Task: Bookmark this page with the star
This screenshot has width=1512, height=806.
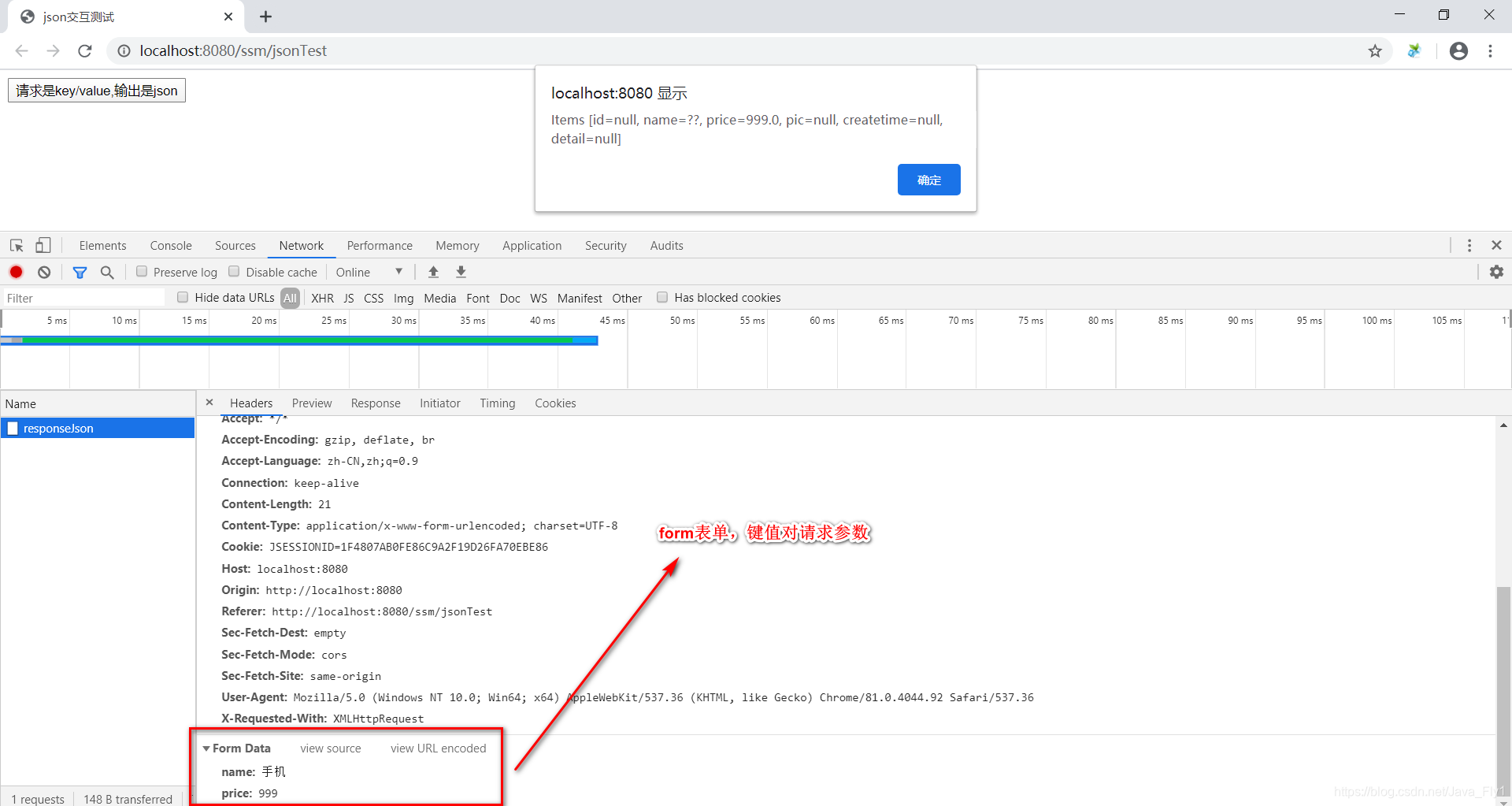Action: [x=1375, y=51]
